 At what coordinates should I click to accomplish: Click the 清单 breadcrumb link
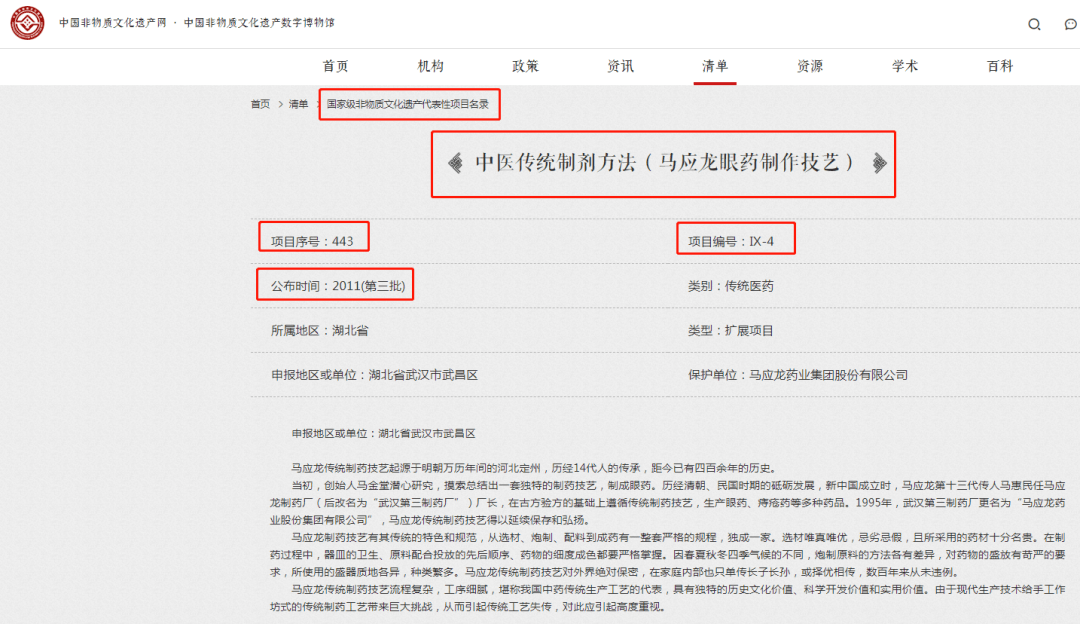[297, 103]
